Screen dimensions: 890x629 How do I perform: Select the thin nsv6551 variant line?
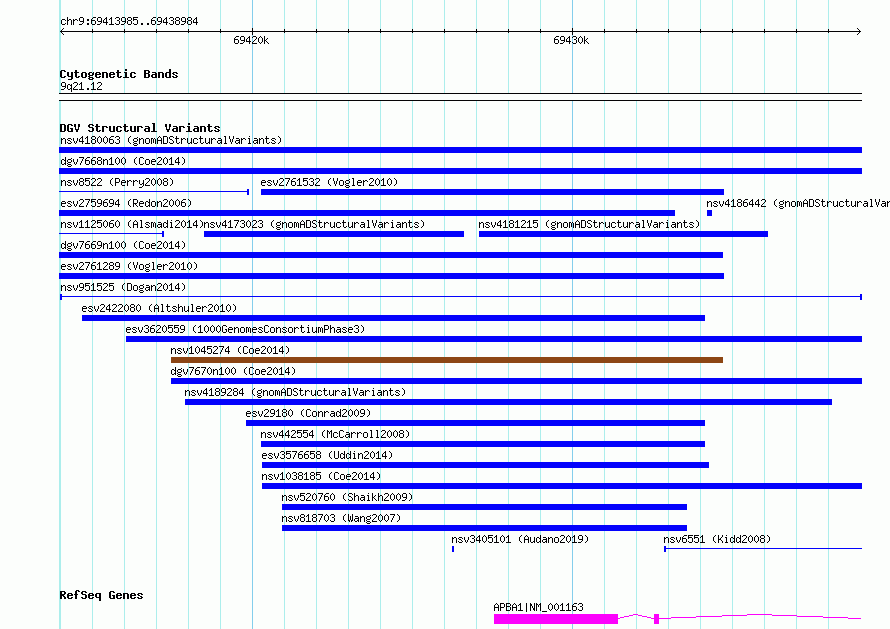(x=763, y=549)
